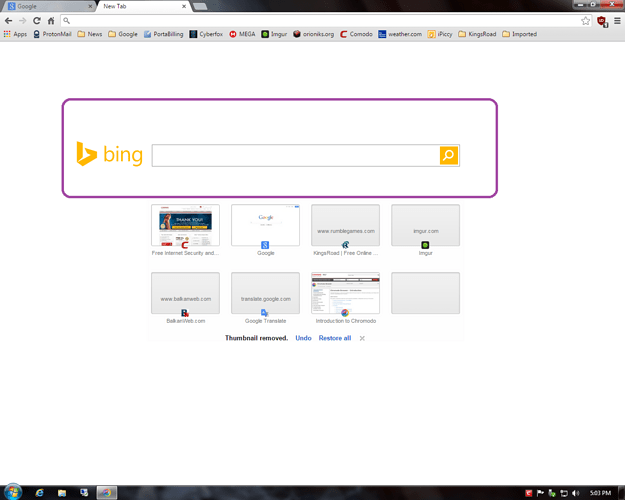
Task: Open the browser hamburger menu
Action: pyautogui.click(x=617, y=21)
